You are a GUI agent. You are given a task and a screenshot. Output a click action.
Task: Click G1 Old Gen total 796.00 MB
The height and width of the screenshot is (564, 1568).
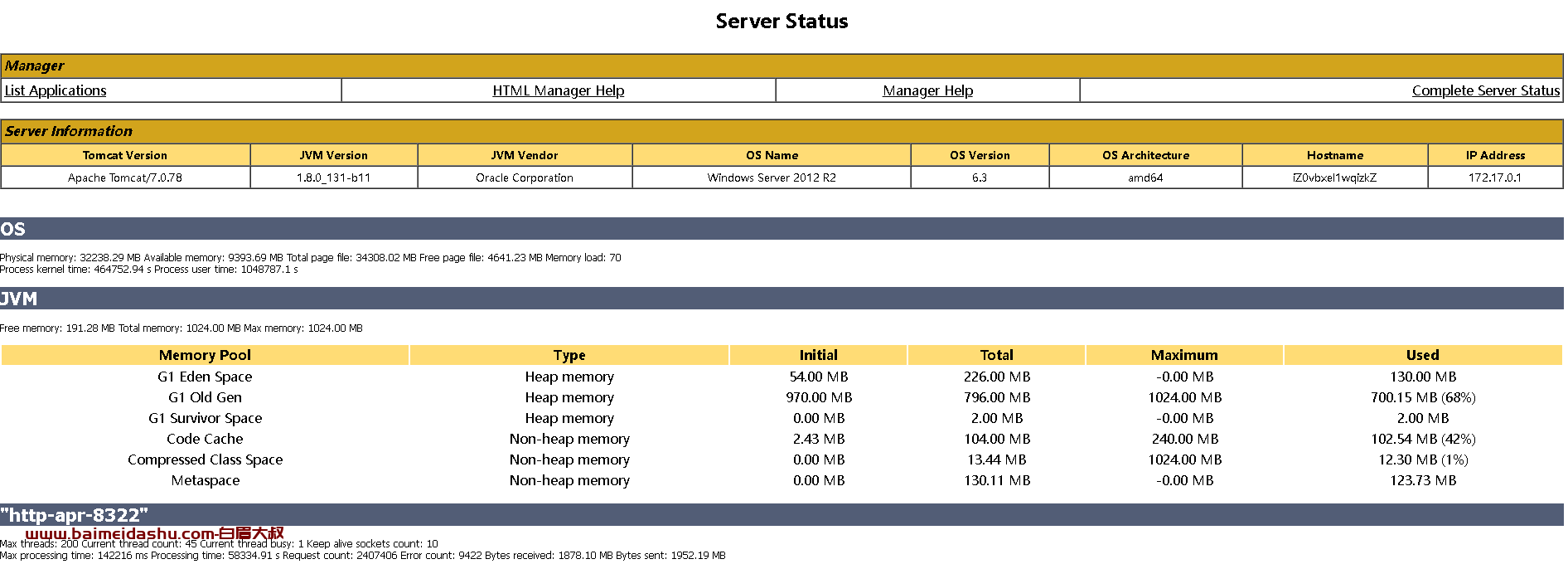[997, 397]
